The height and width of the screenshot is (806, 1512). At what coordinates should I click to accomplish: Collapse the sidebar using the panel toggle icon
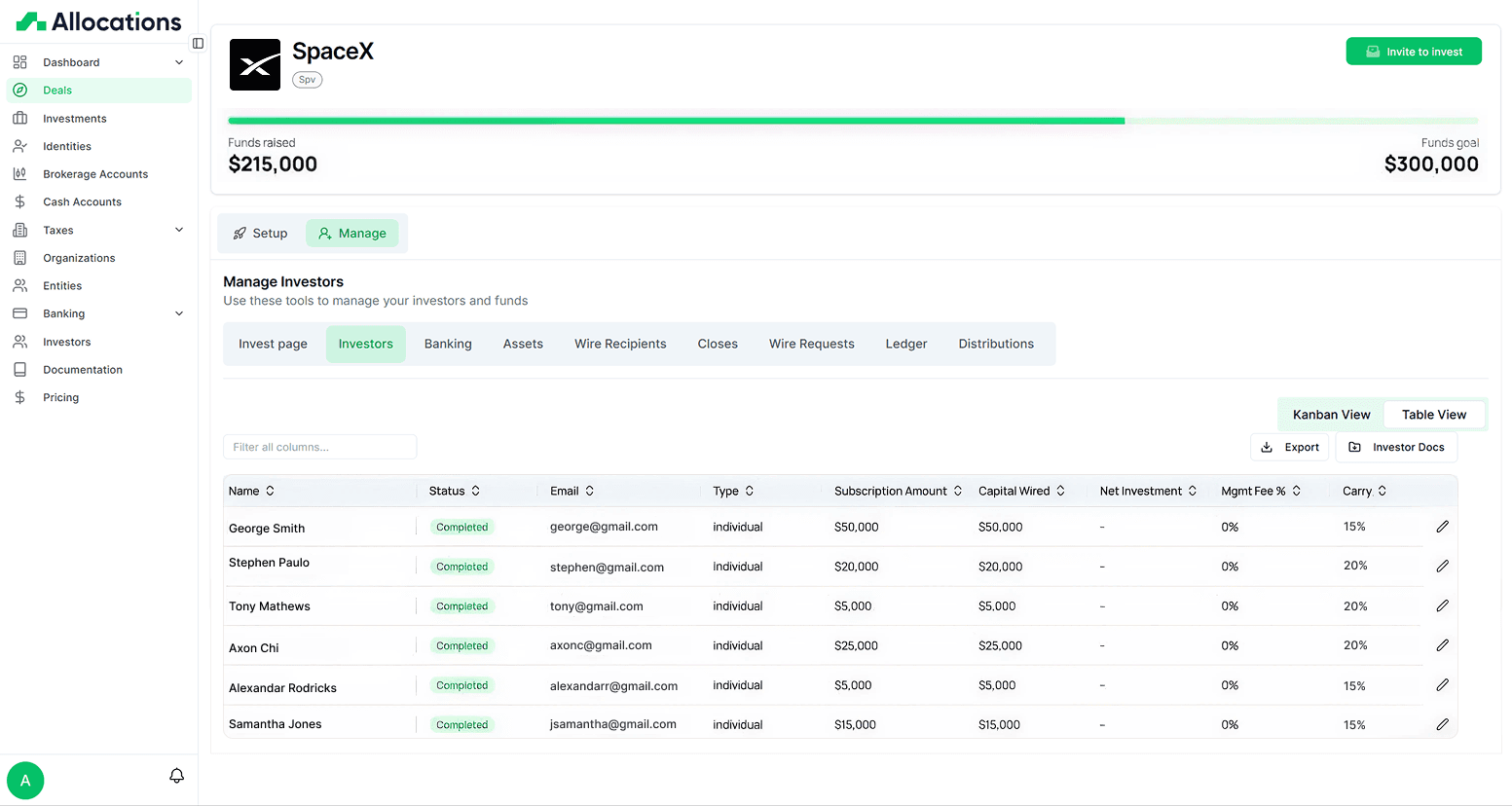[x=198, y=43]
